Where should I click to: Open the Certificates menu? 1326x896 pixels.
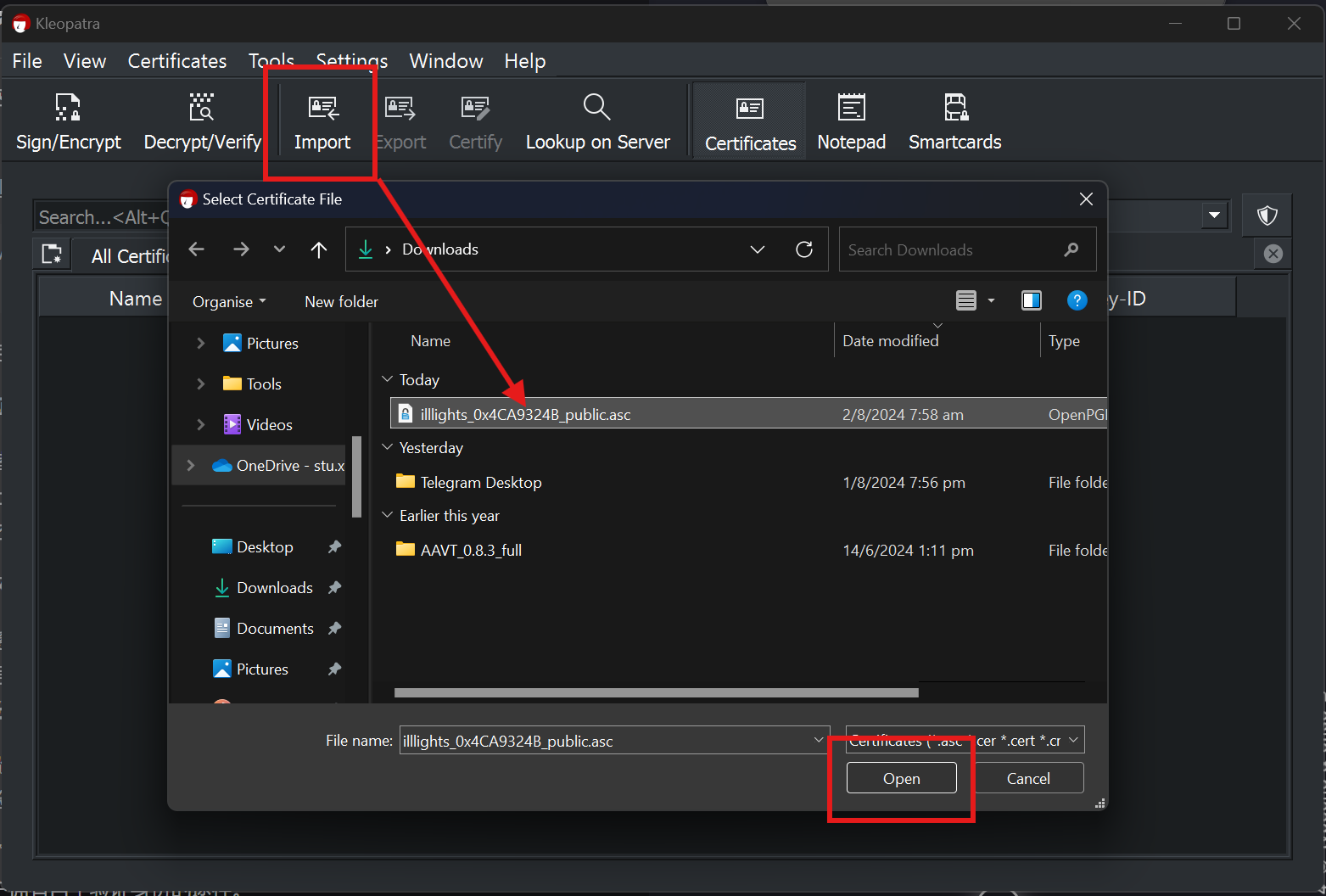[177, 61]
